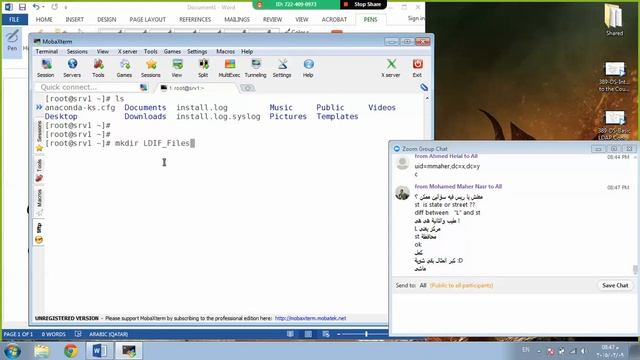Click the EN language indicator in tray
The height and width of the screenshot is (360, 640).
click(526, 350)
